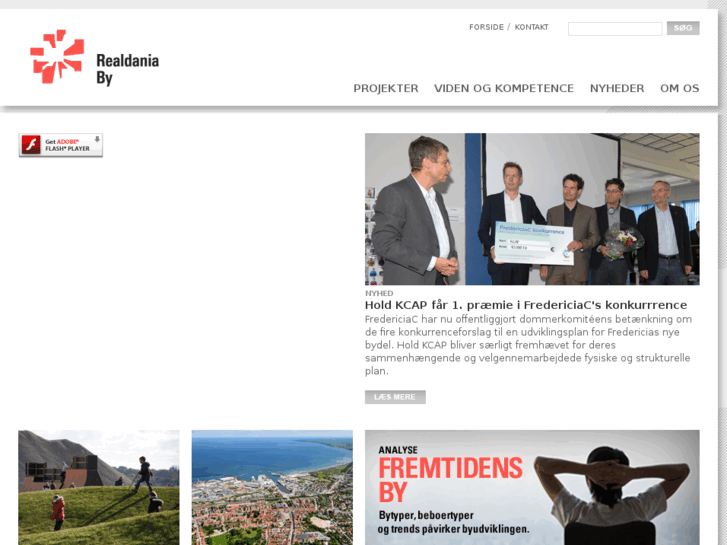Viewport: 727px width, 545px height.
Task: Click the FredericiaC prize ceremony photo
Action: click(x=532, y=209)
